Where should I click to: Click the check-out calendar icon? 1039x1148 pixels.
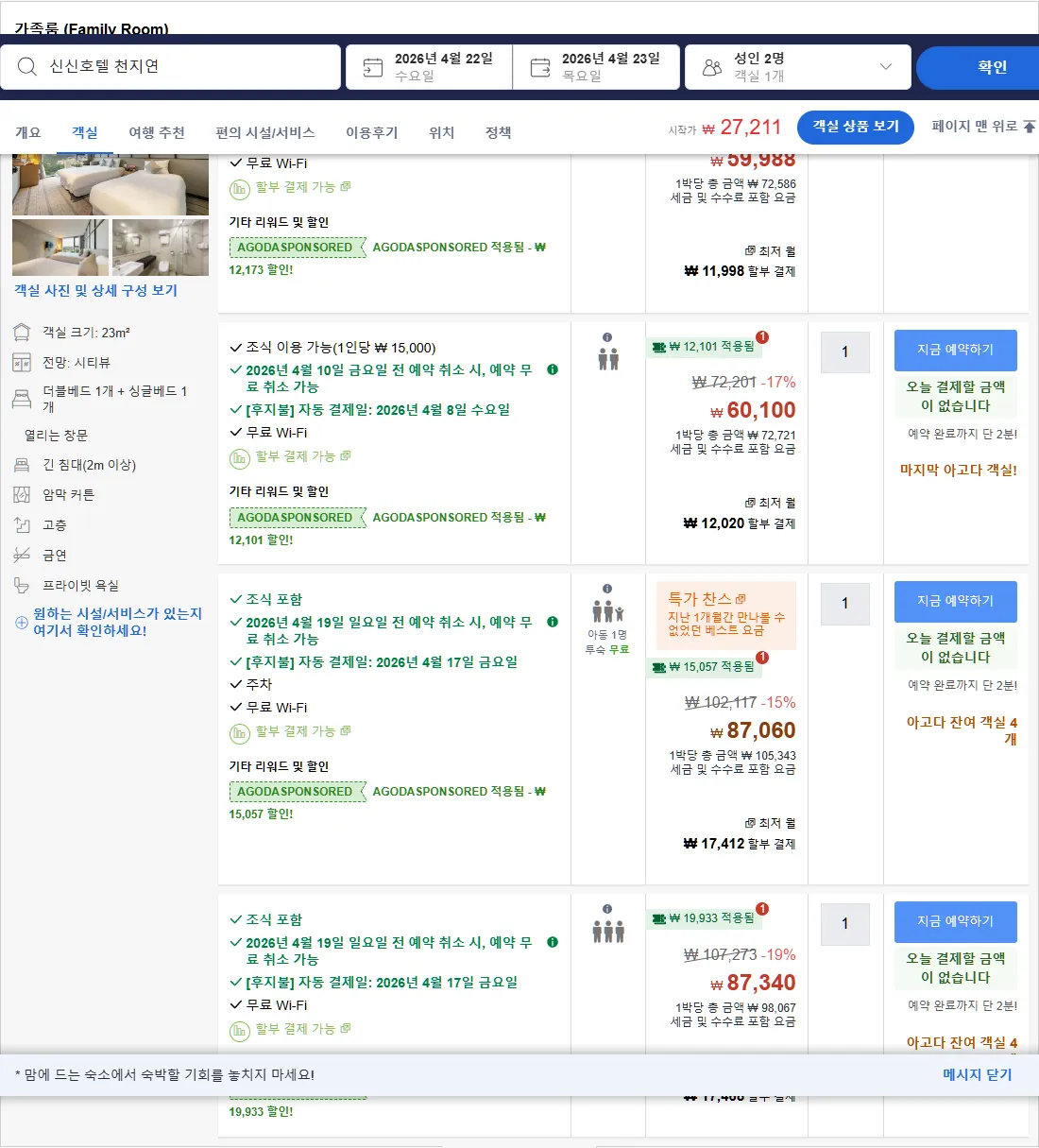pyautogui.click(x=540, y=68)
